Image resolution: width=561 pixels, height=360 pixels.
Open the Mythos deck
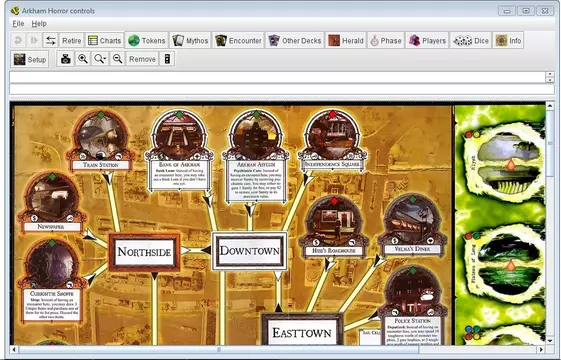(x=190, y=40)
